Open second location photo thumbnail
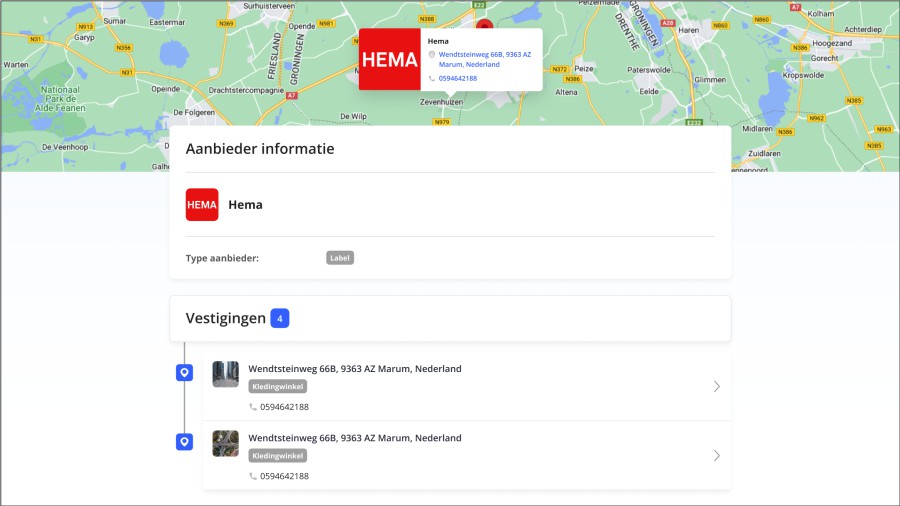The width and height of the screenshot is (900, 506). 226,443
